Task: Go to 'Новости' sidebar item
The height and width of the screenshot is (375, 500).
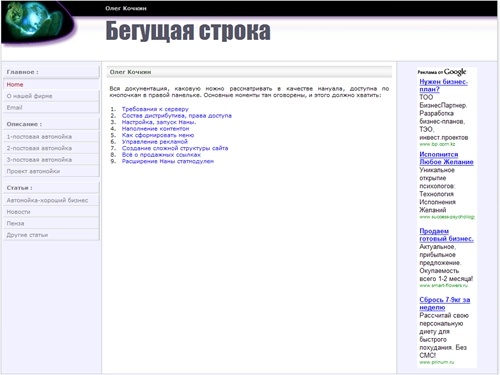Action: tap(51, 212)
